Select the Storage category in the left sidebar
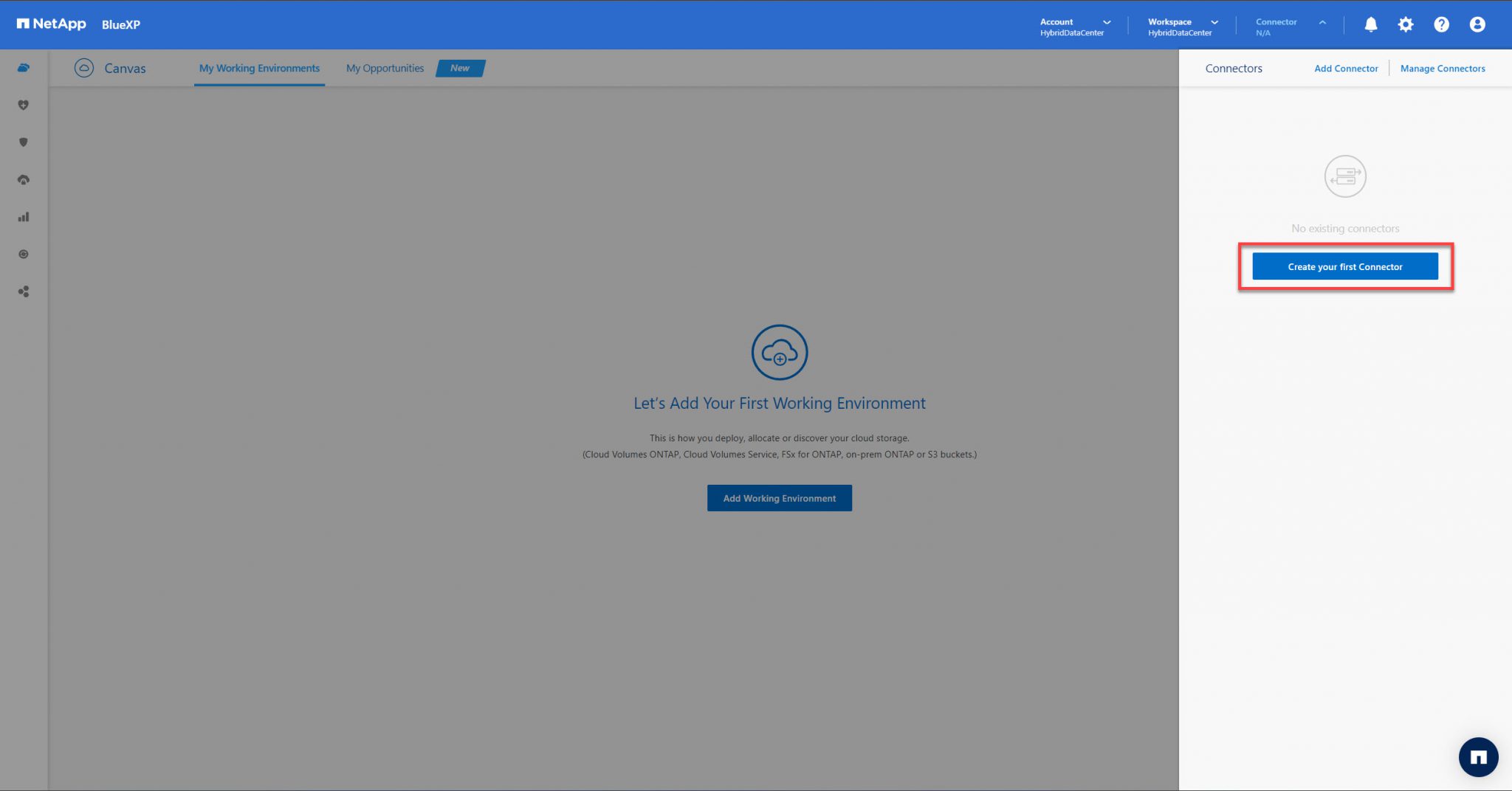Screen dimensions: 1512x791 coord(23,66)
